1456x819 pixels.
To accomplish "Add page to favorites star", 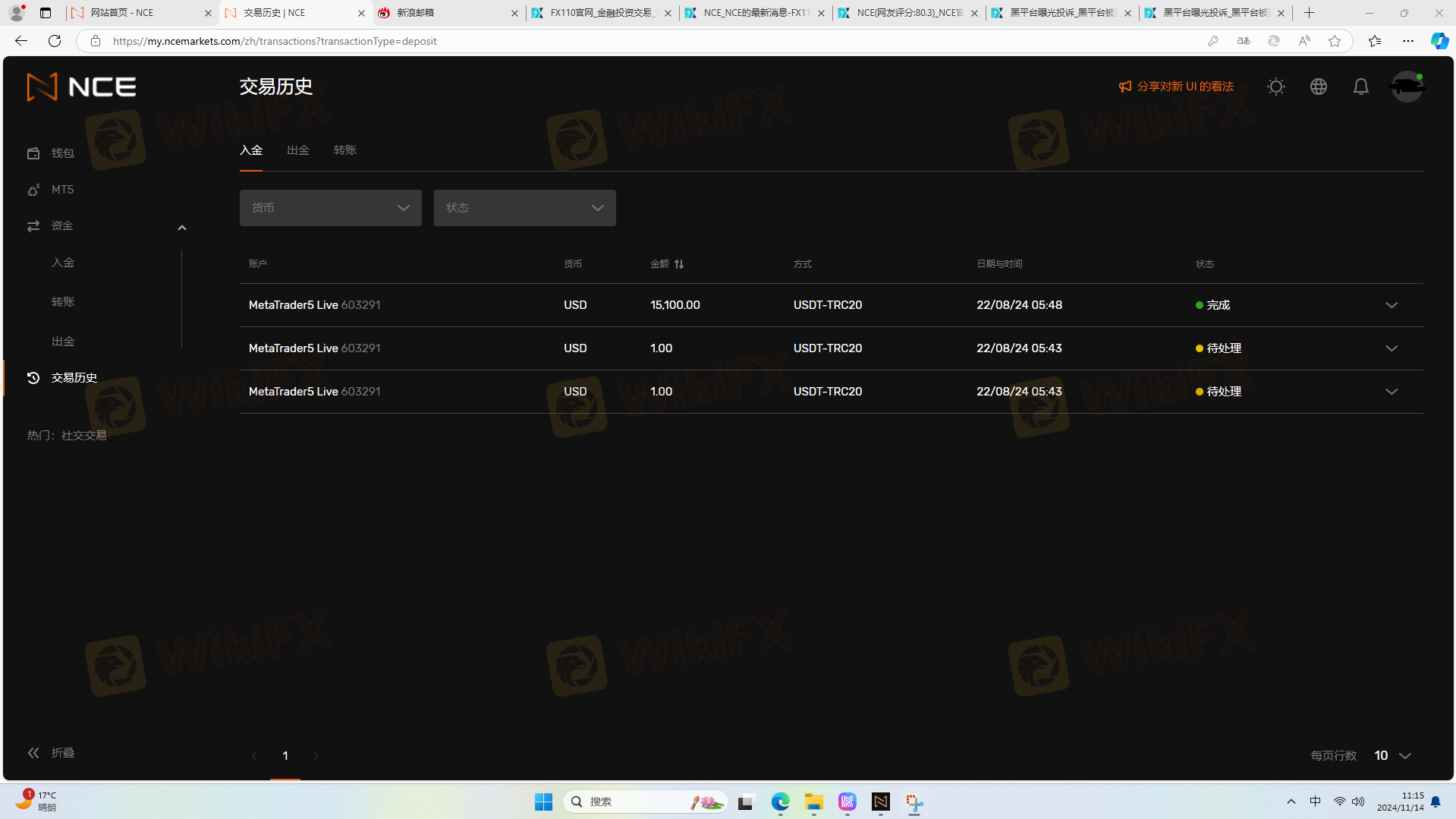I will [1335, 41].
